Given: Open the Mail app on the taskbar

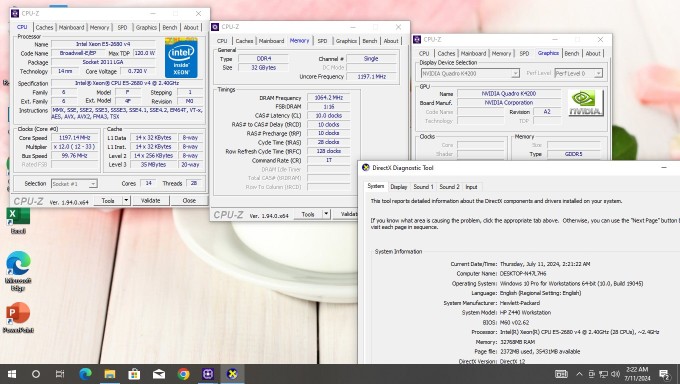Looking at the screenshot, I should click(x=159, y=374).
